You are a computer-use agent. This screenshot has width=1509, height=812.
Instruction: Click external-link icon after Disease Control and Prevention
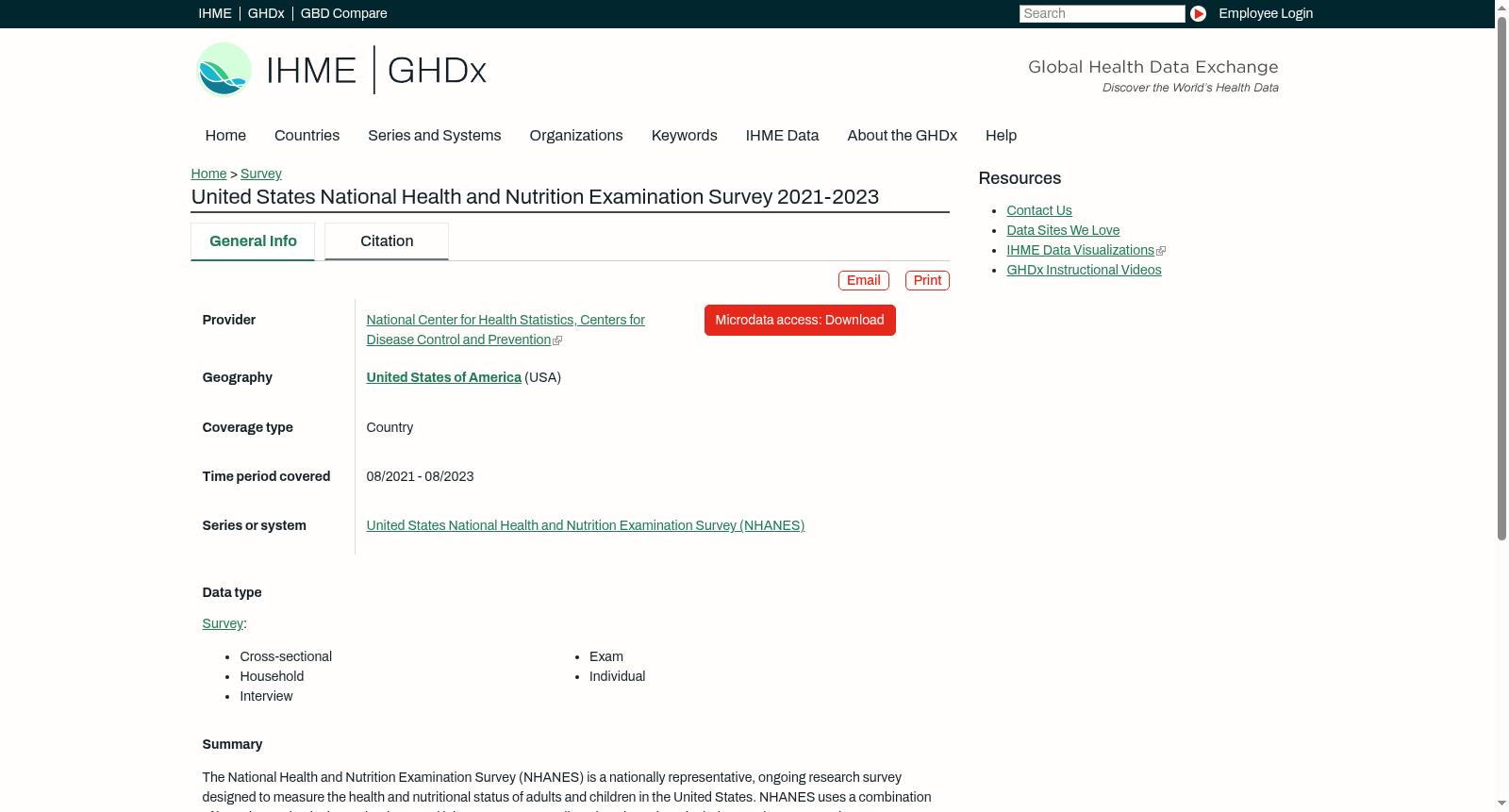pos(557,340)
